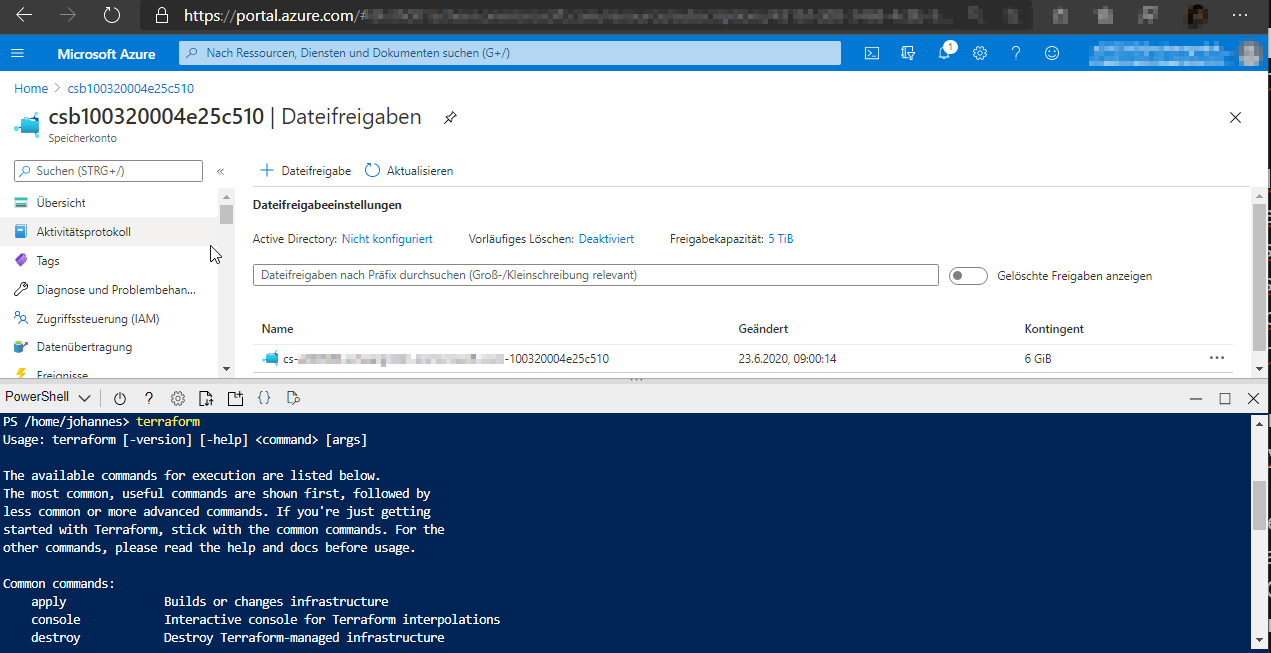Screen dimensions: 1271x653
Task: Open portal settings gear in header
Action: pos(980,53)
